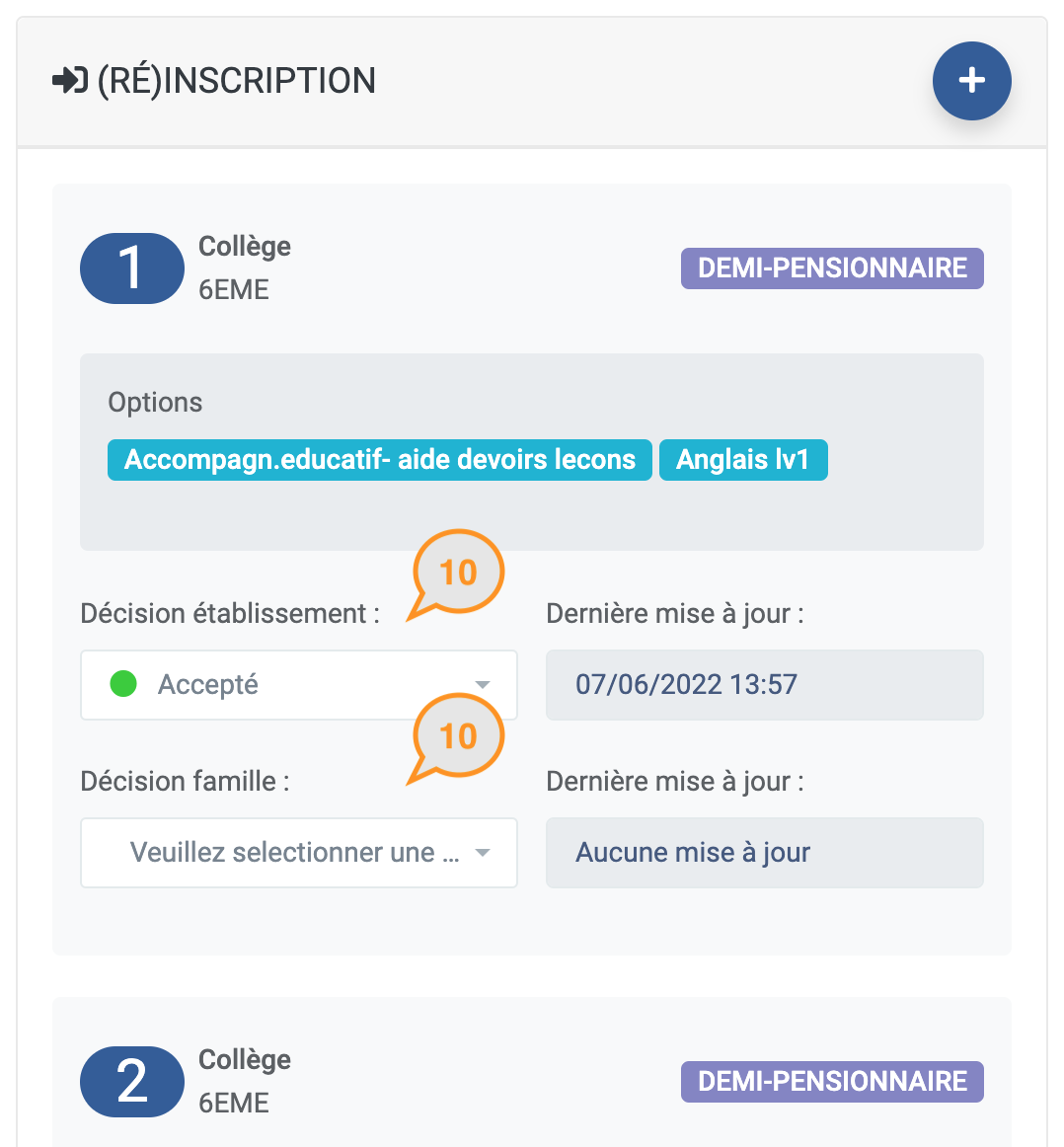Click the Veuillez selectionner dropdown arrow
1064x1147 pixels.
click(482, 853)
